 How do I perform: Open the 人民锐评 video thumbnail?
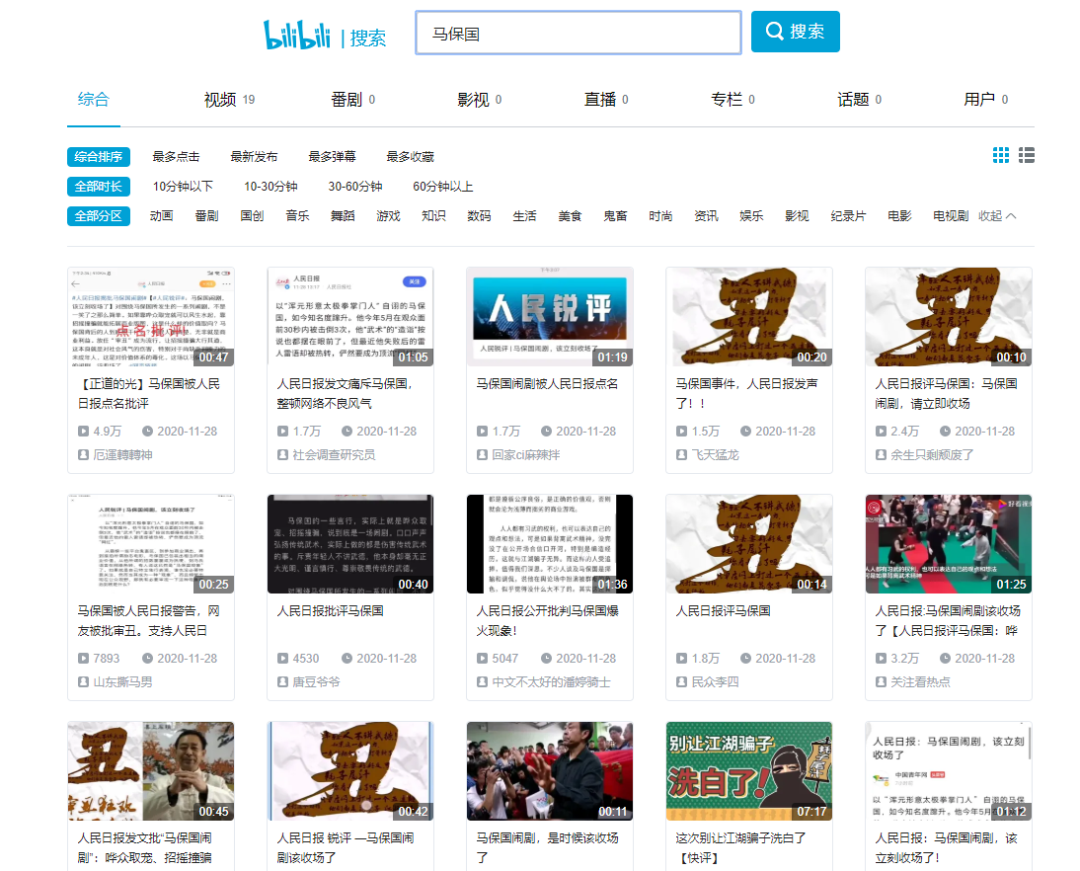pyautogui.click(x=549, y=317)
